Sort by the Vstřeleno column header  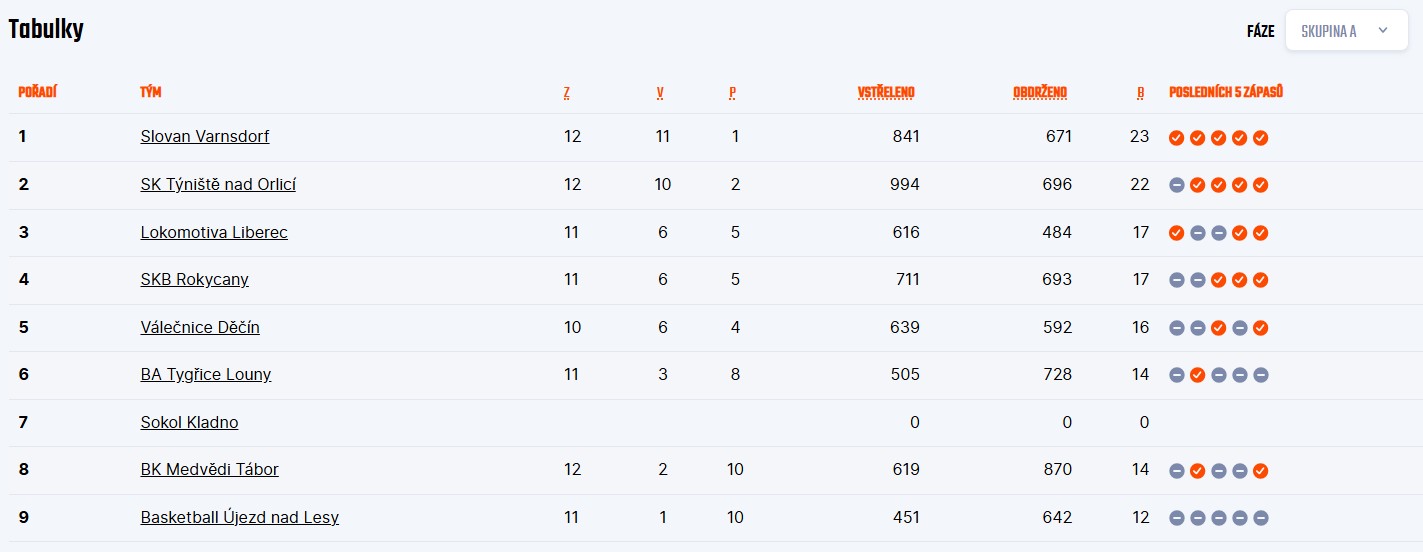coord(886,93)
